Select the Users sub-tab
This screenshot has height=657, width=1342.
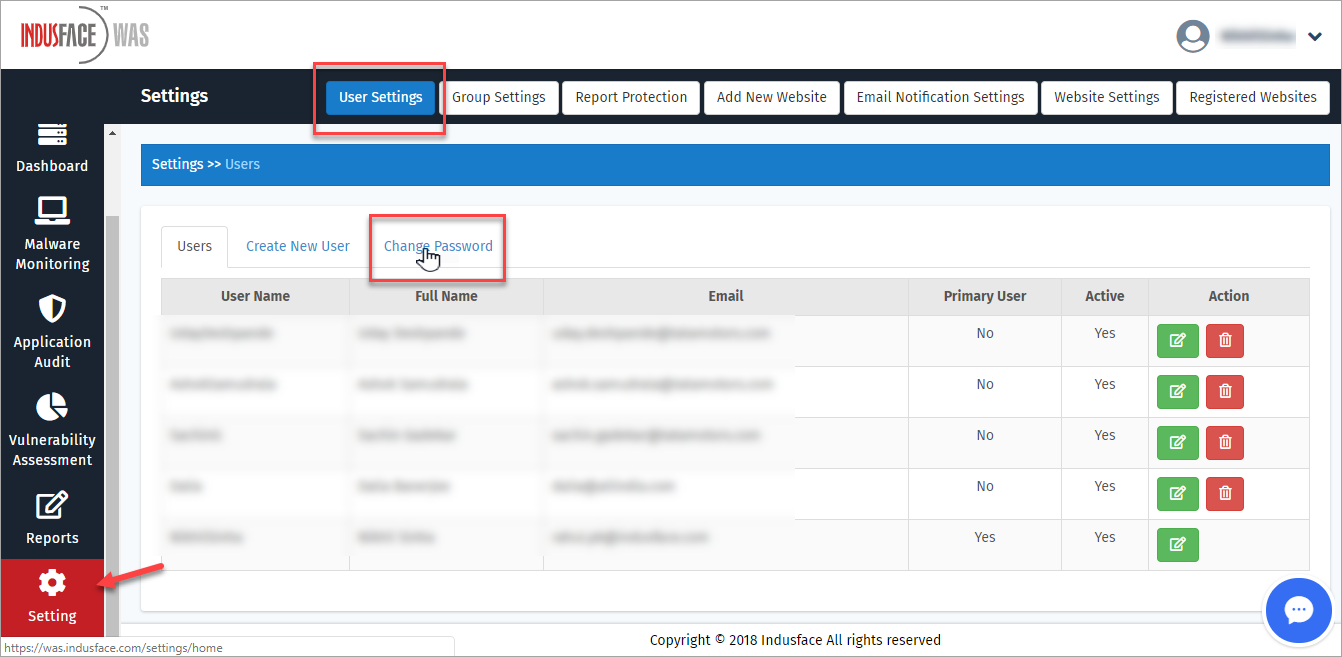(195, 246)
